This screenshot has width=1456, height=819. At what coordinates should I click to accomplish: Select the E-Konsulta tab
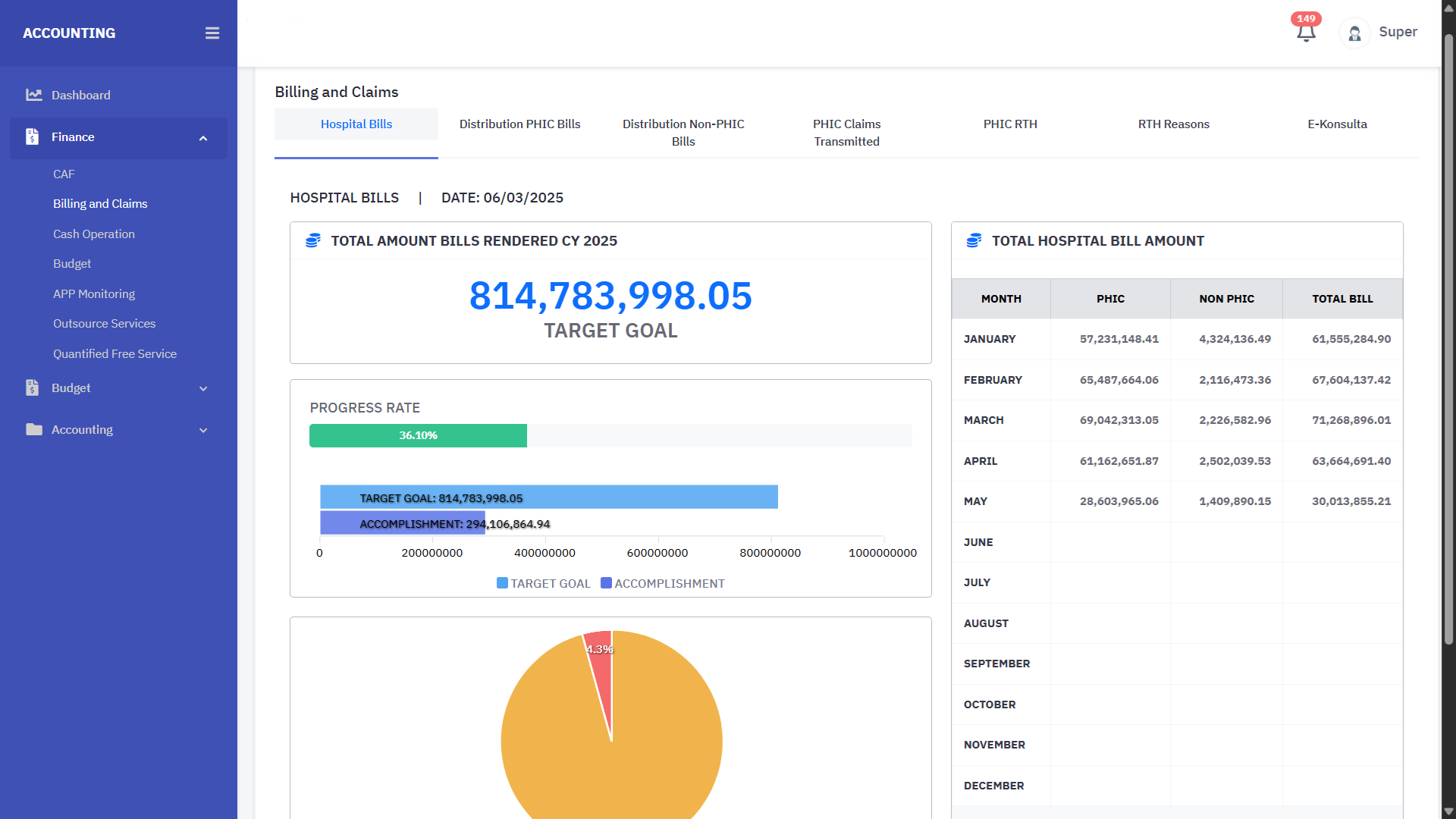point(1337,124)
